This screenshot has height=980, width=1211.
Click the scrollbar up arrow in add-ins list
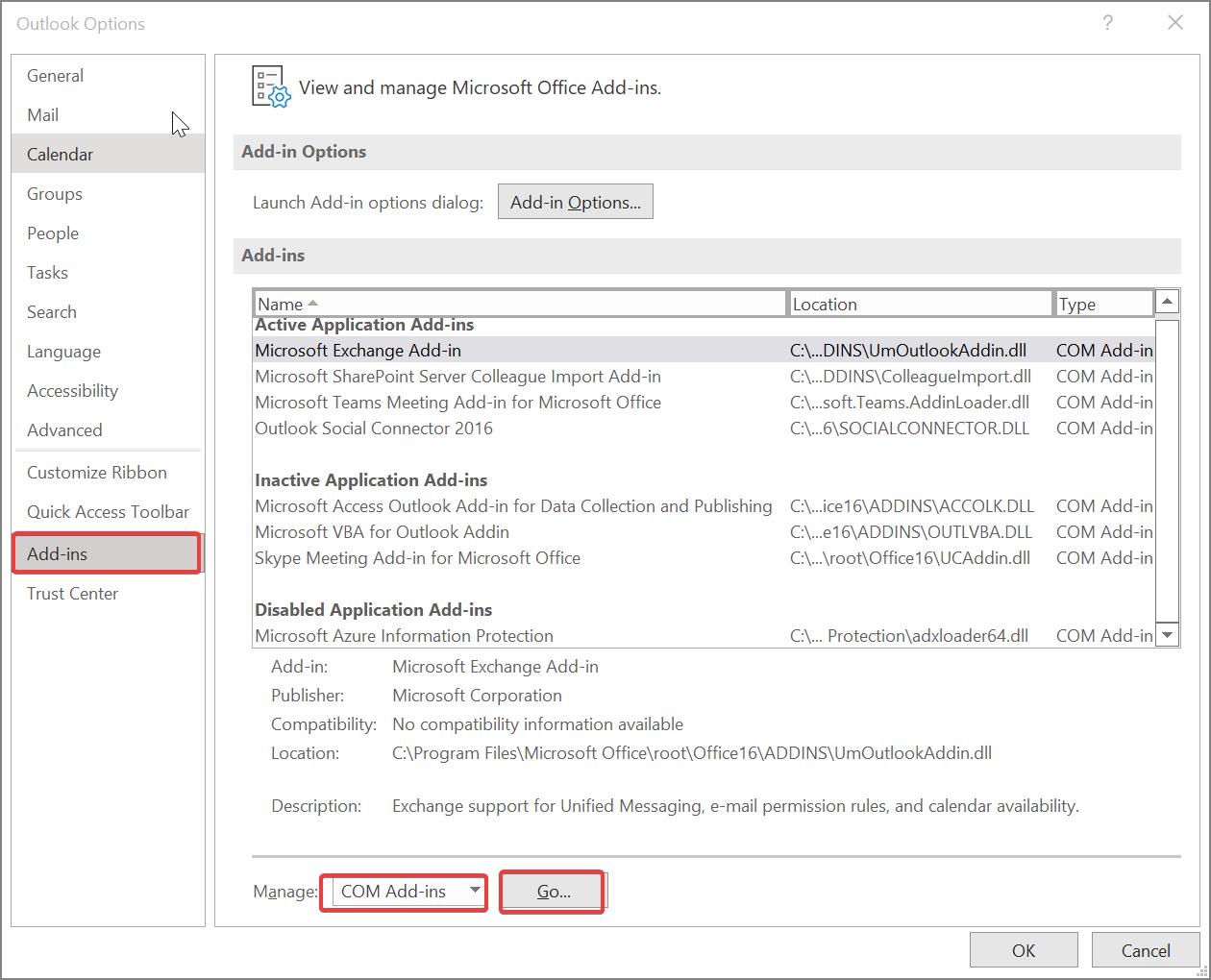[x=1167, y=301]
